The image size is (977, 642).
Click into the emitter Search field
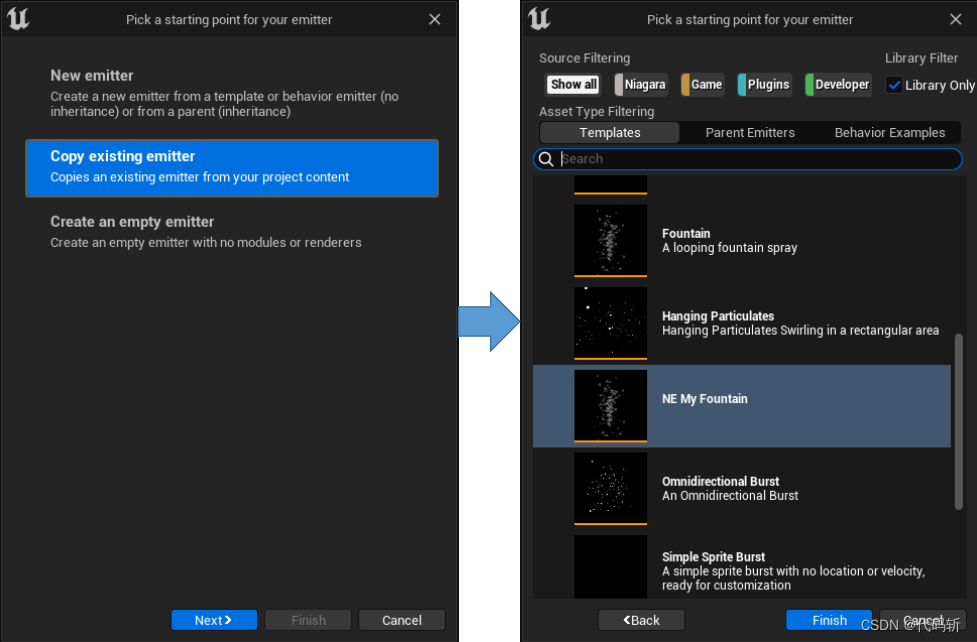coord(748,159)
